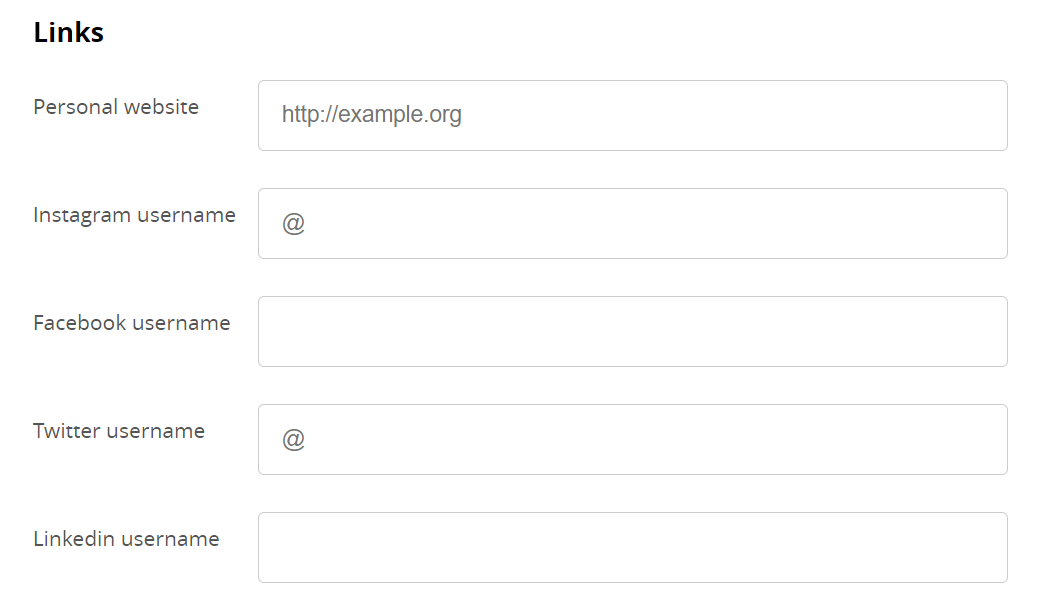Click the Personal website input field
The width and height of the screenshot is (1039, 600).
tap(632, 115)
